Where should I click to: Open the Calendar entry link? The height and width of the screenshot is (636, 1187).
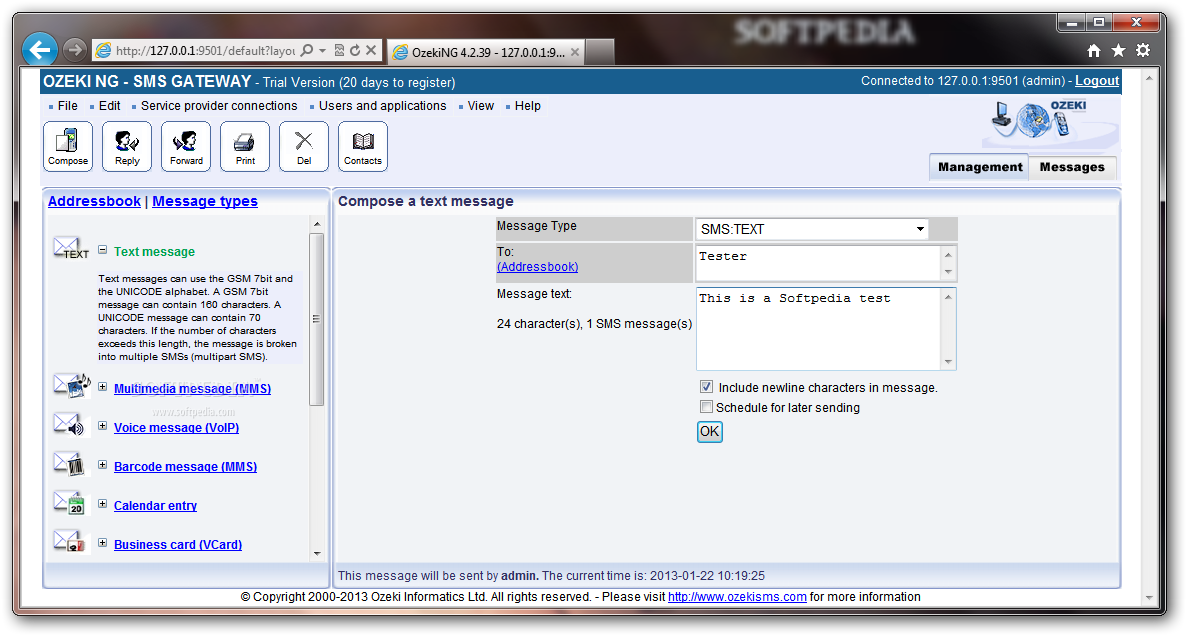click(155, 506)
